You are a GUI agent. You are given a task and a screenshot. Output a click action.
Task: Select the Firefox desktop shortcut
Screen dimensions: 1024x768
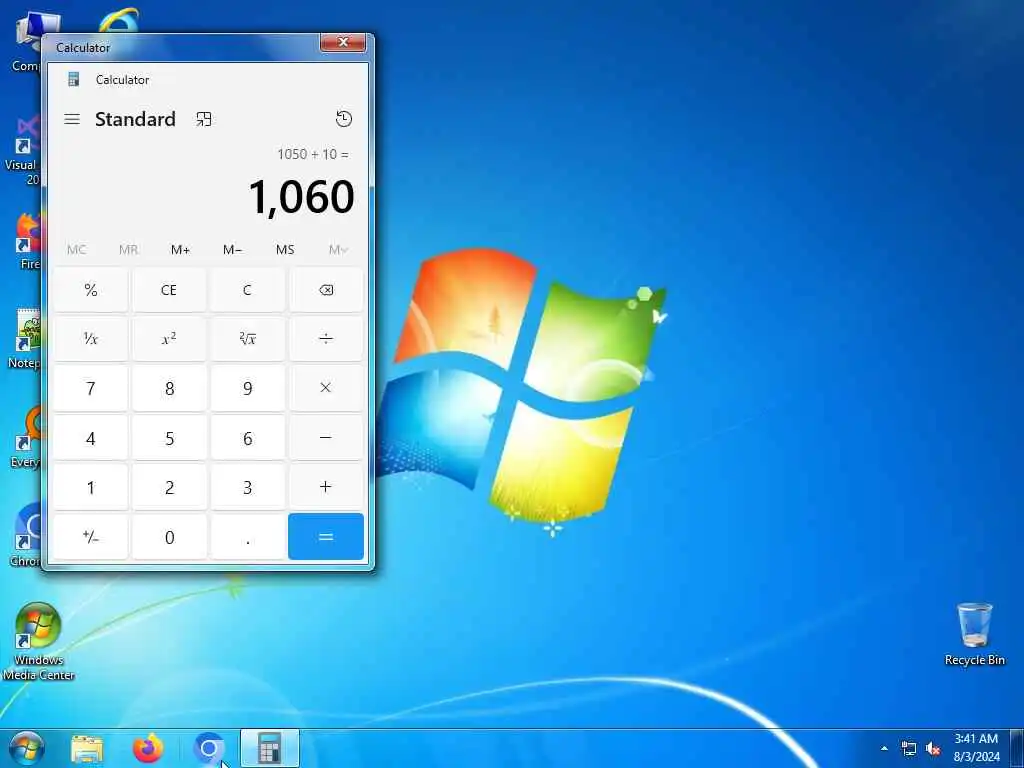tap(27, 241)
